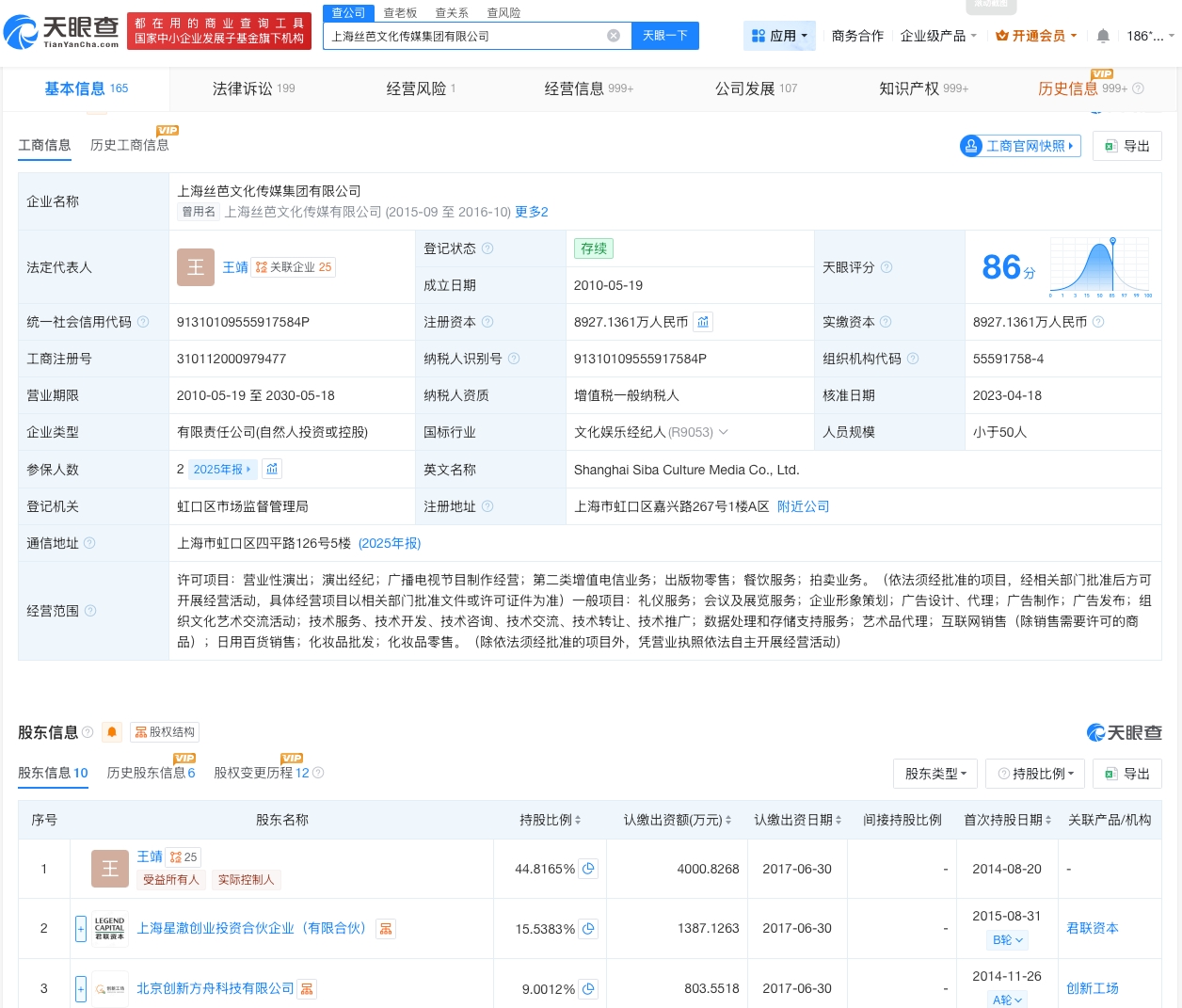Click the TianYanCha logo
This screenshot has height=1008, width=1182.
pos(62,32)
